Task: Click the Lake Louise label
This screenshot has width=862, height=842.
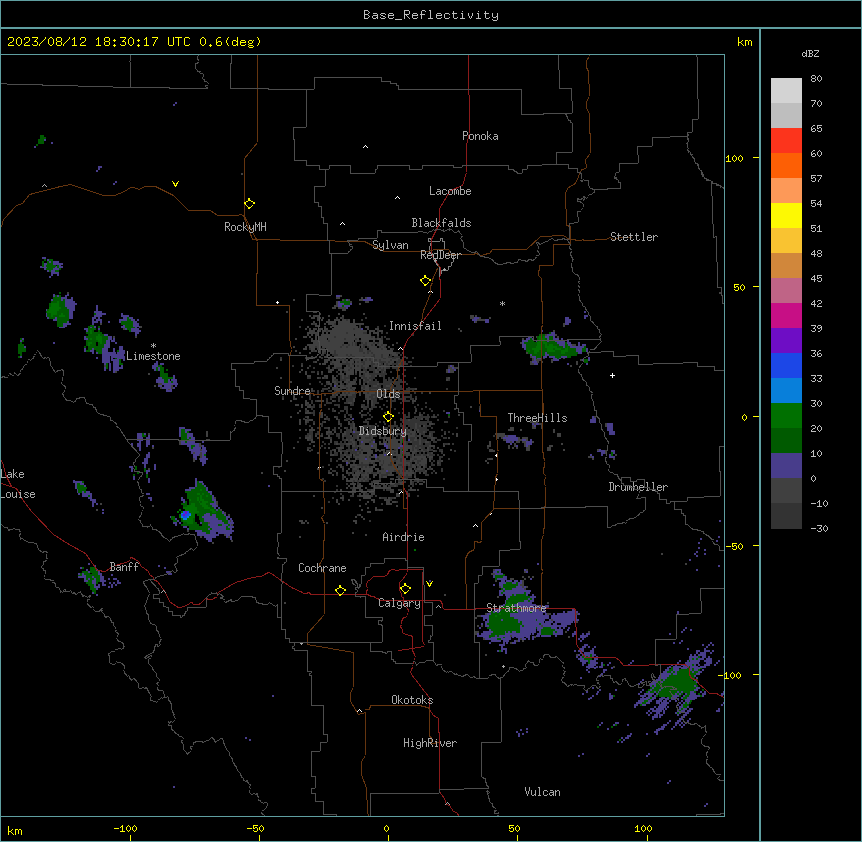Action: 18,484
